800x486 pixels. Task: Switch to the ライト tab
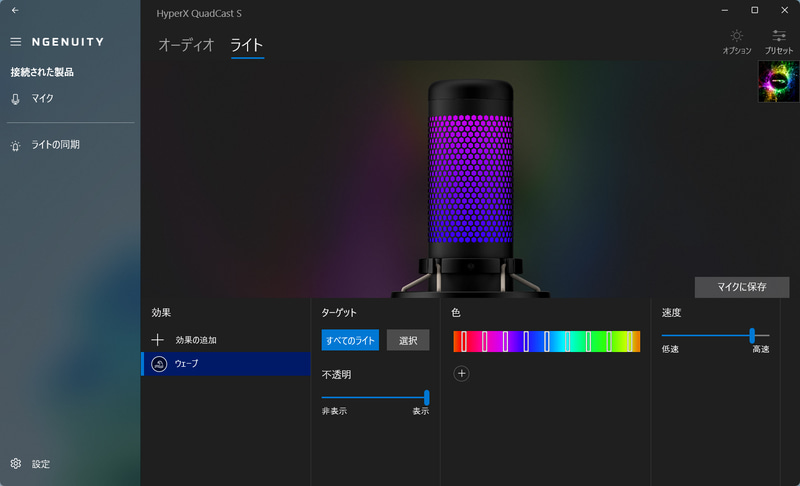(247, 45)
